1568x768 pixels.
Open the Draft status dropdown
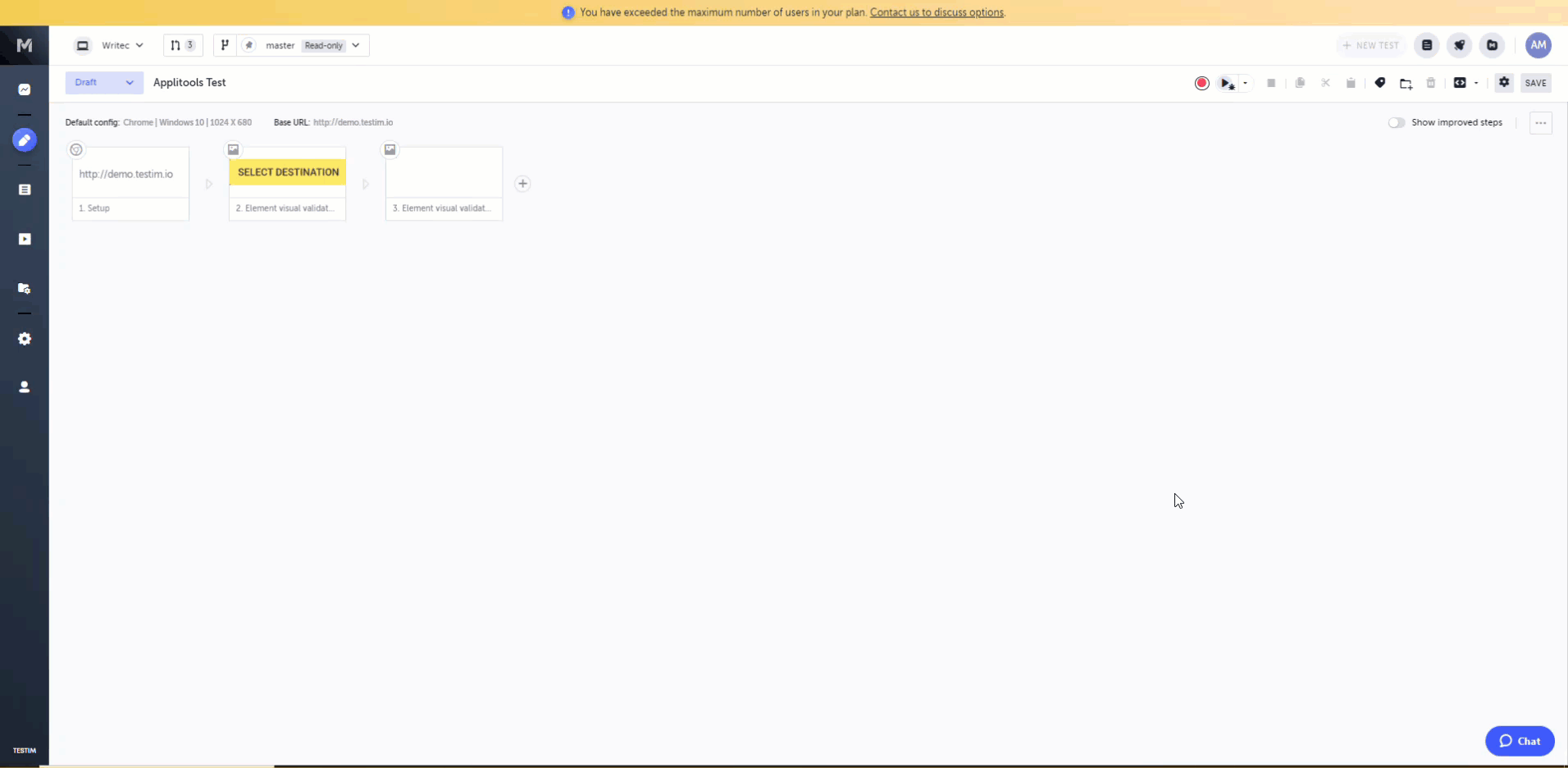click(x=104, y=83)
